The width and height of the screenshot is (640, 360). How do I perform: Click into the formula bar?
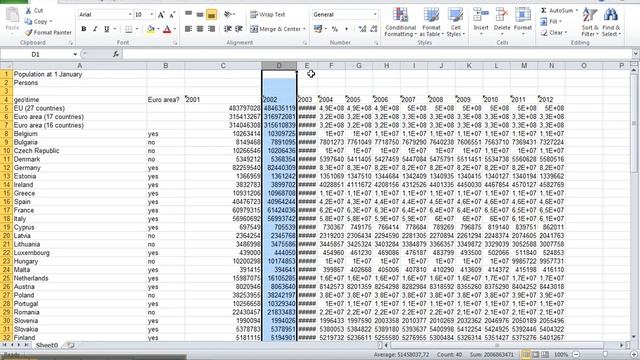(376, 54)
